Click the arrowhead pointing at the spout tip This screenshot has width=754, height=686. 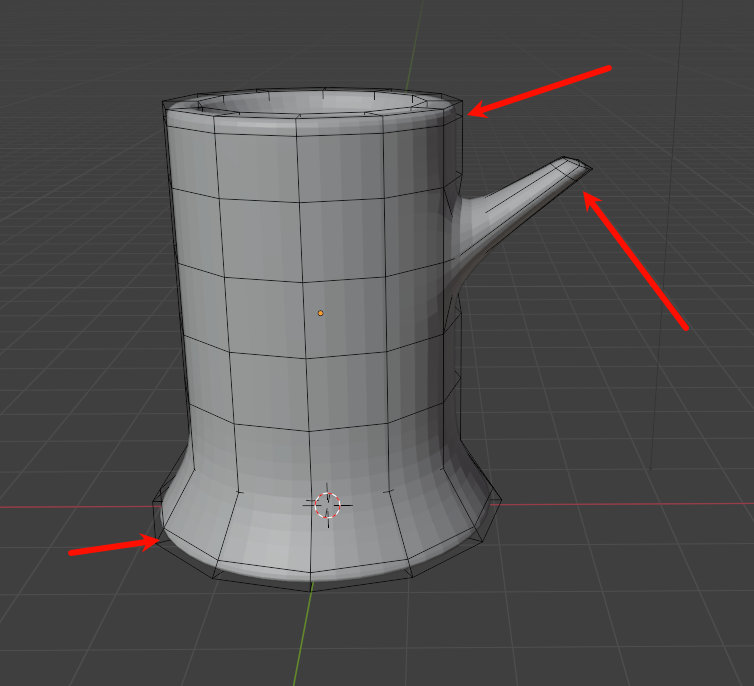point(588,197)
